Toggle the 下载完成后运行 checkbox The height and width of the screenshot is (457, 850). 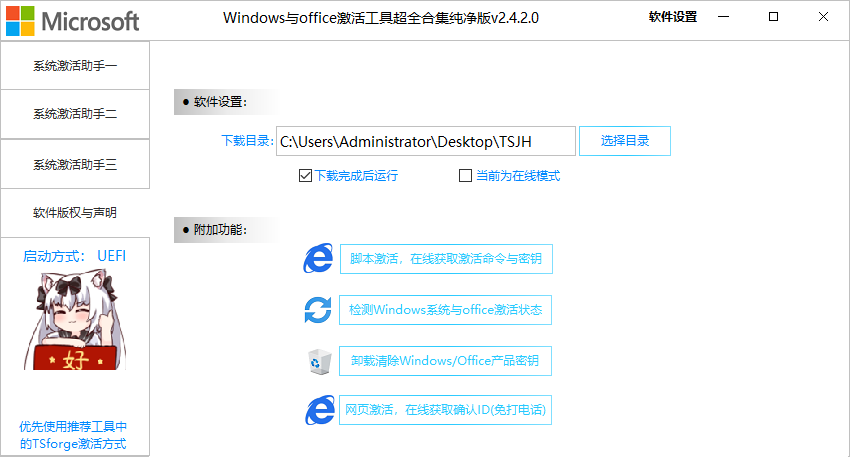coord(305,176)
